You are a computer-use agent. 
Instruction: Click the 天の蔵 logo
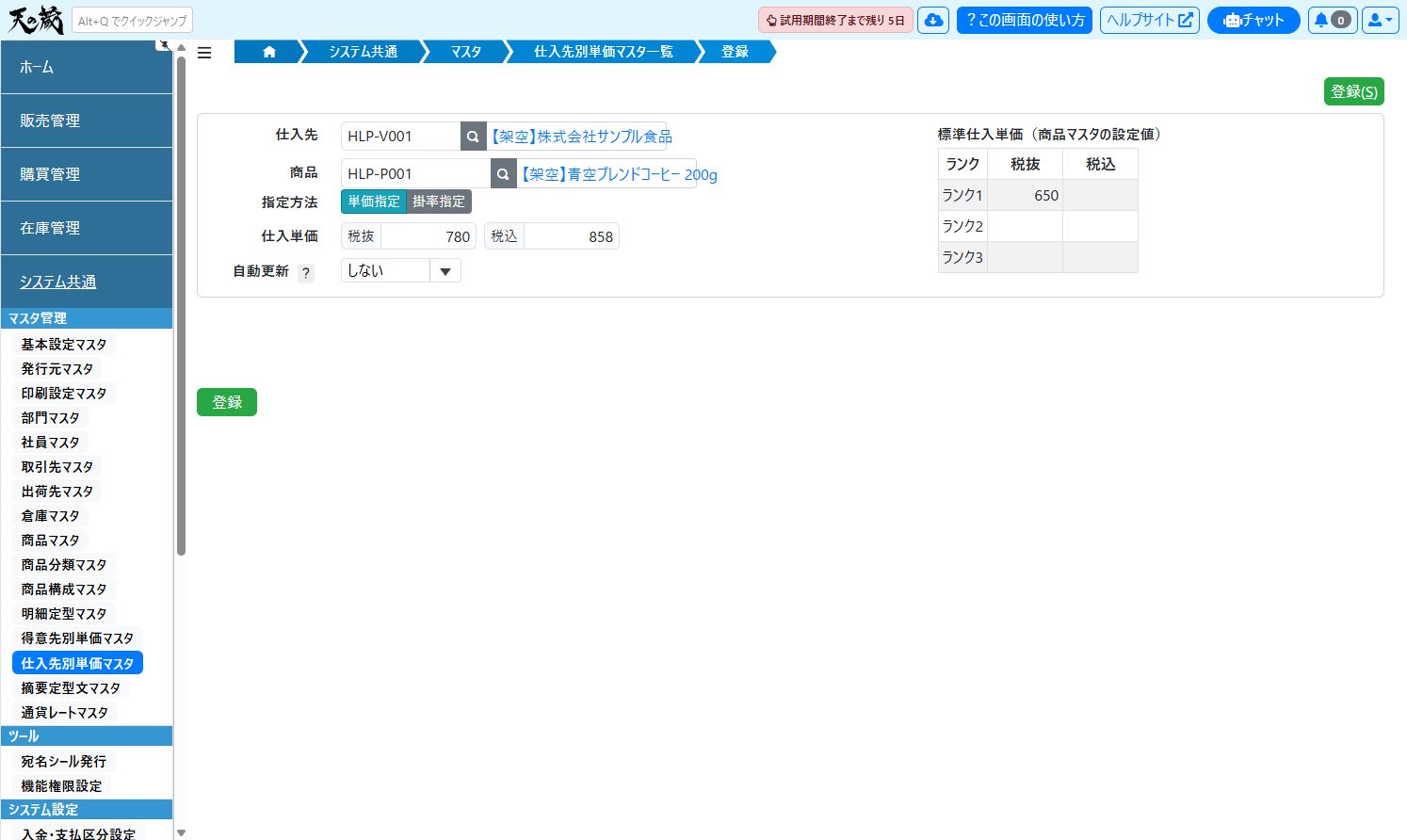pos(35,20)
